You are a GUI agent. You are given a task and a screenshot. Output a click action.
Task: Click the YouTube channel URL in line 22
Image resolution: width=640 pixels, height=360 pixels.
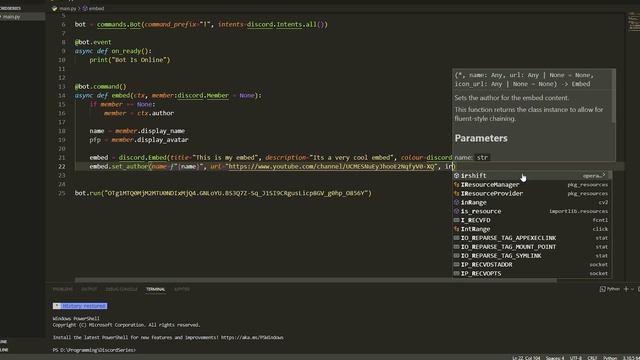tap(331, 167)
